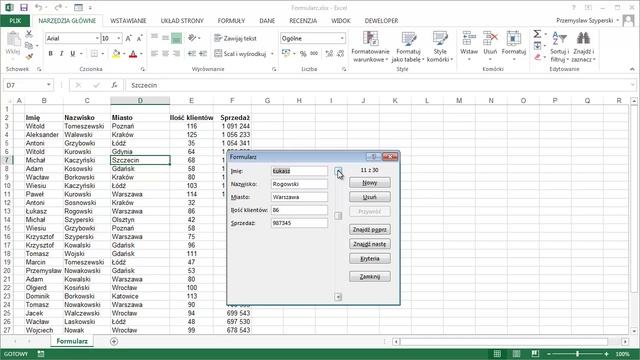The width and height of the screenshot is (640, 360).
Task: Click the insert function fx icon
Action: pos(114,85)
